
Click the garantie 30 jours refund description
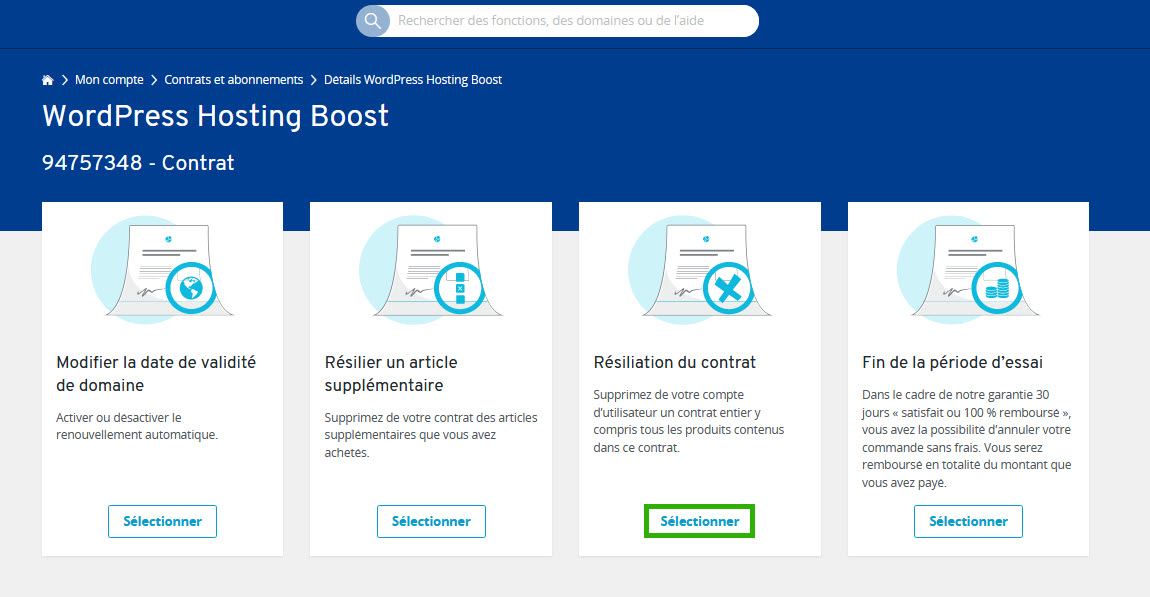click(967, 439)
